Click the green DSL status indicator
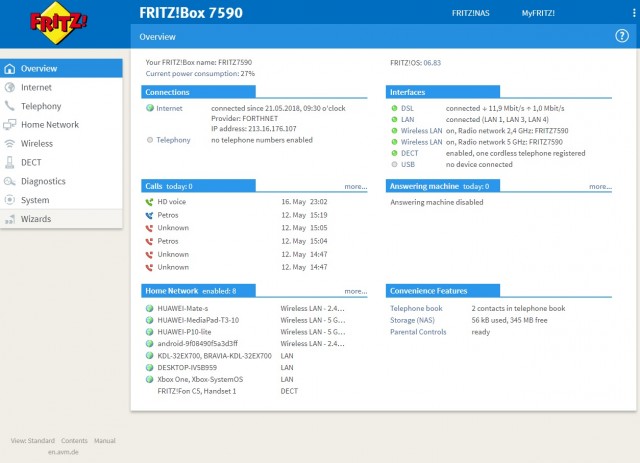The width and height of the screenshot is (640, 463). click(394, 108)
